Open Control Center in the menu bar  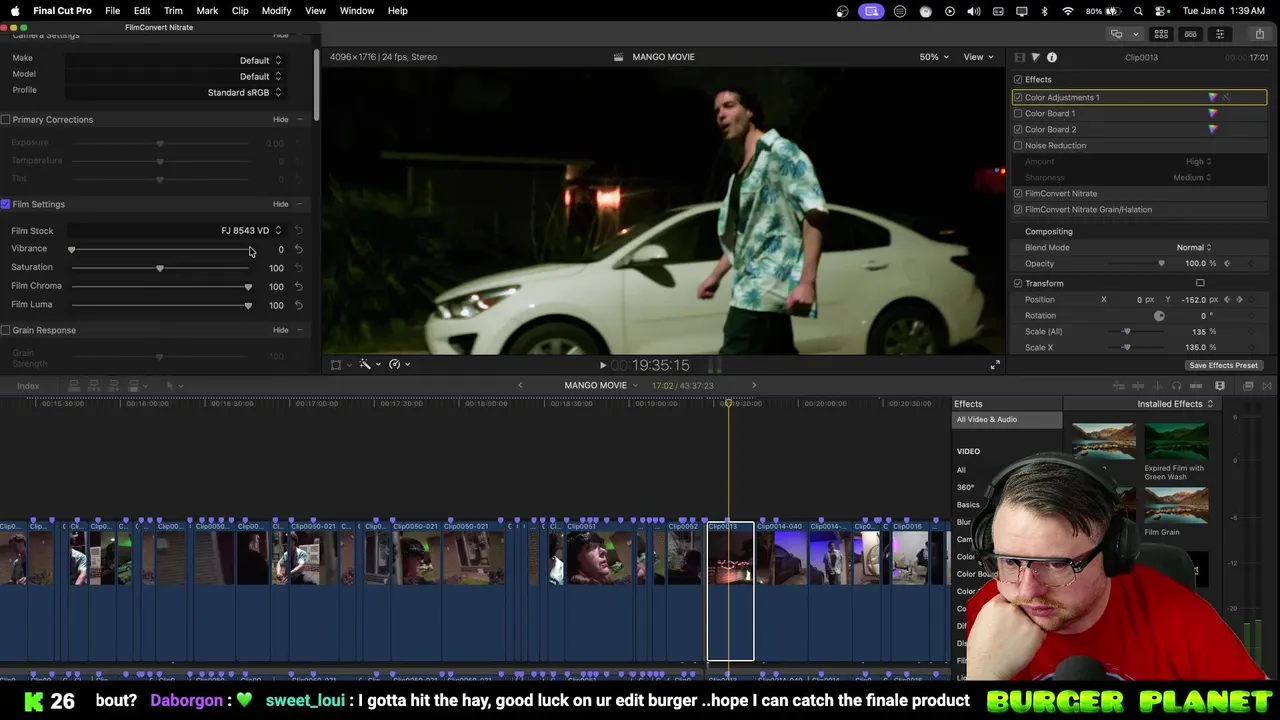click(1161, 11)
